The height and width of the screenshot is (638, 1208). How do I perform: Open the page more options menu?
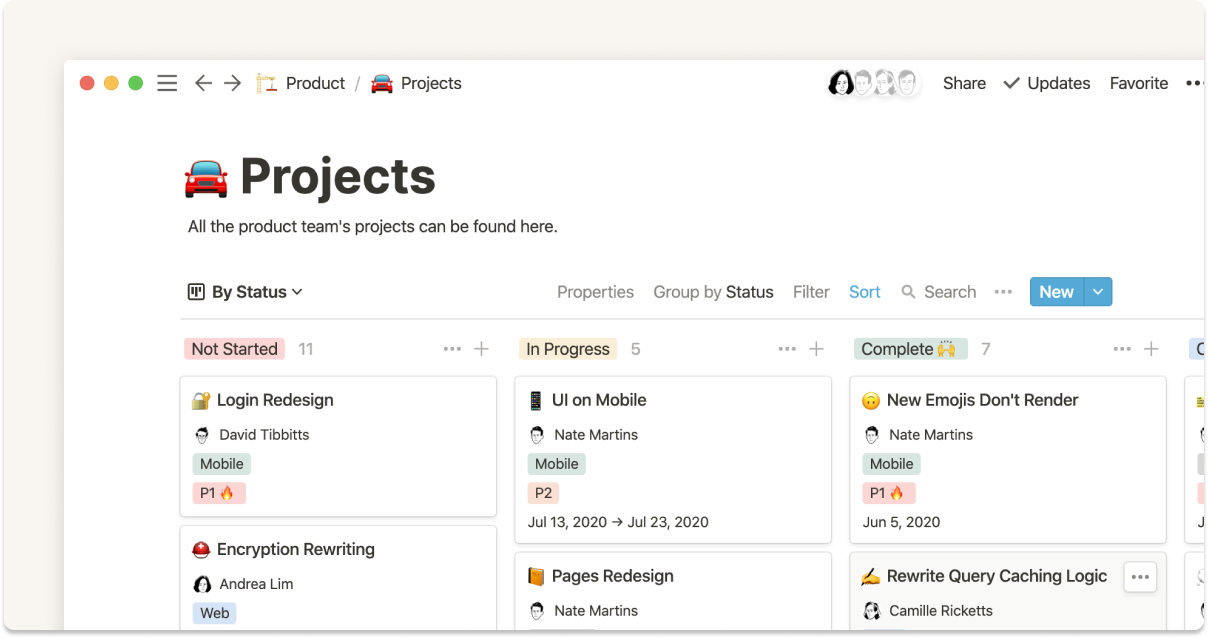[1193, 83]
